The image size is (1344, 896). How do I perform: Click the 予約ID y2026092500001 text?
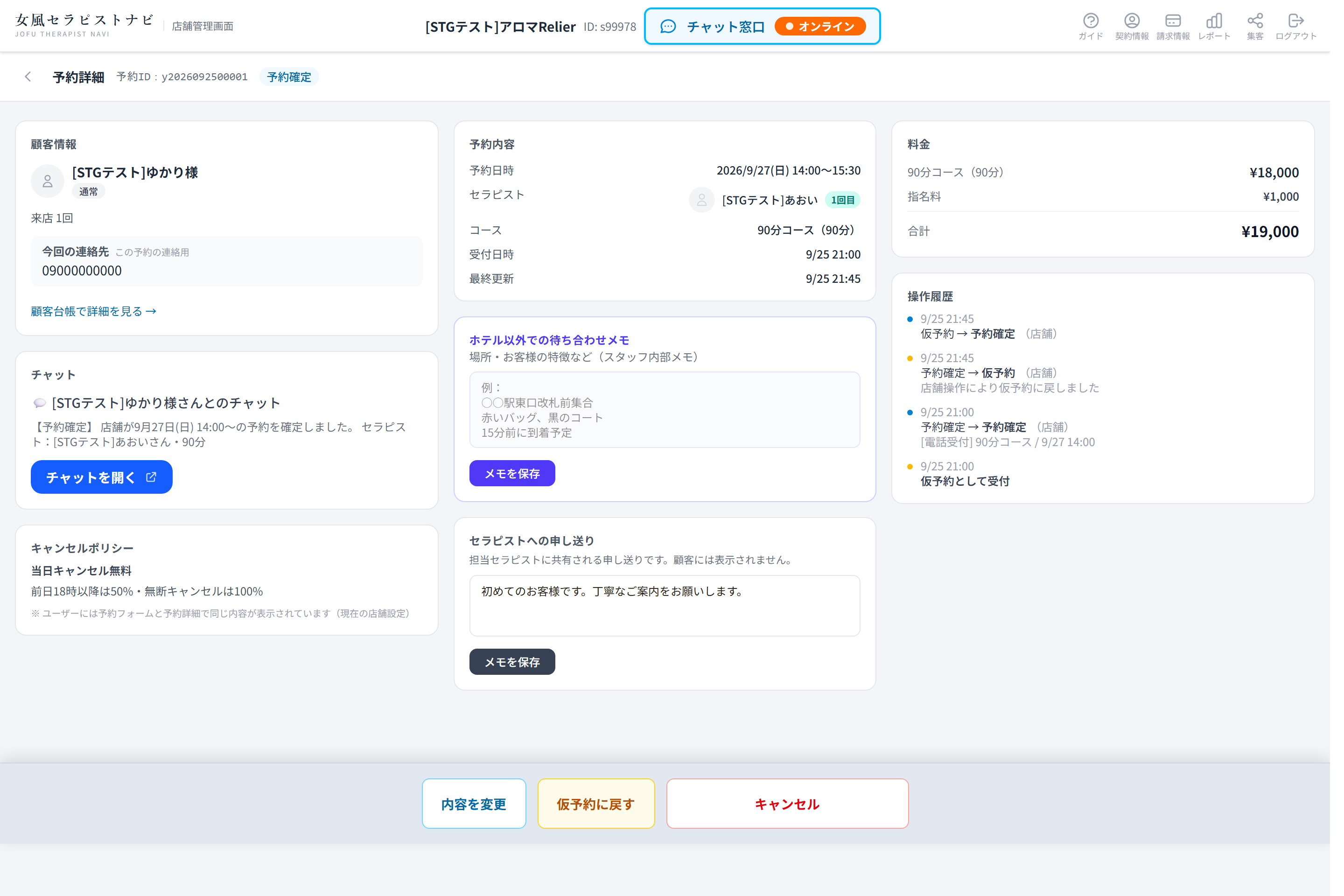[x=184, y=78]
